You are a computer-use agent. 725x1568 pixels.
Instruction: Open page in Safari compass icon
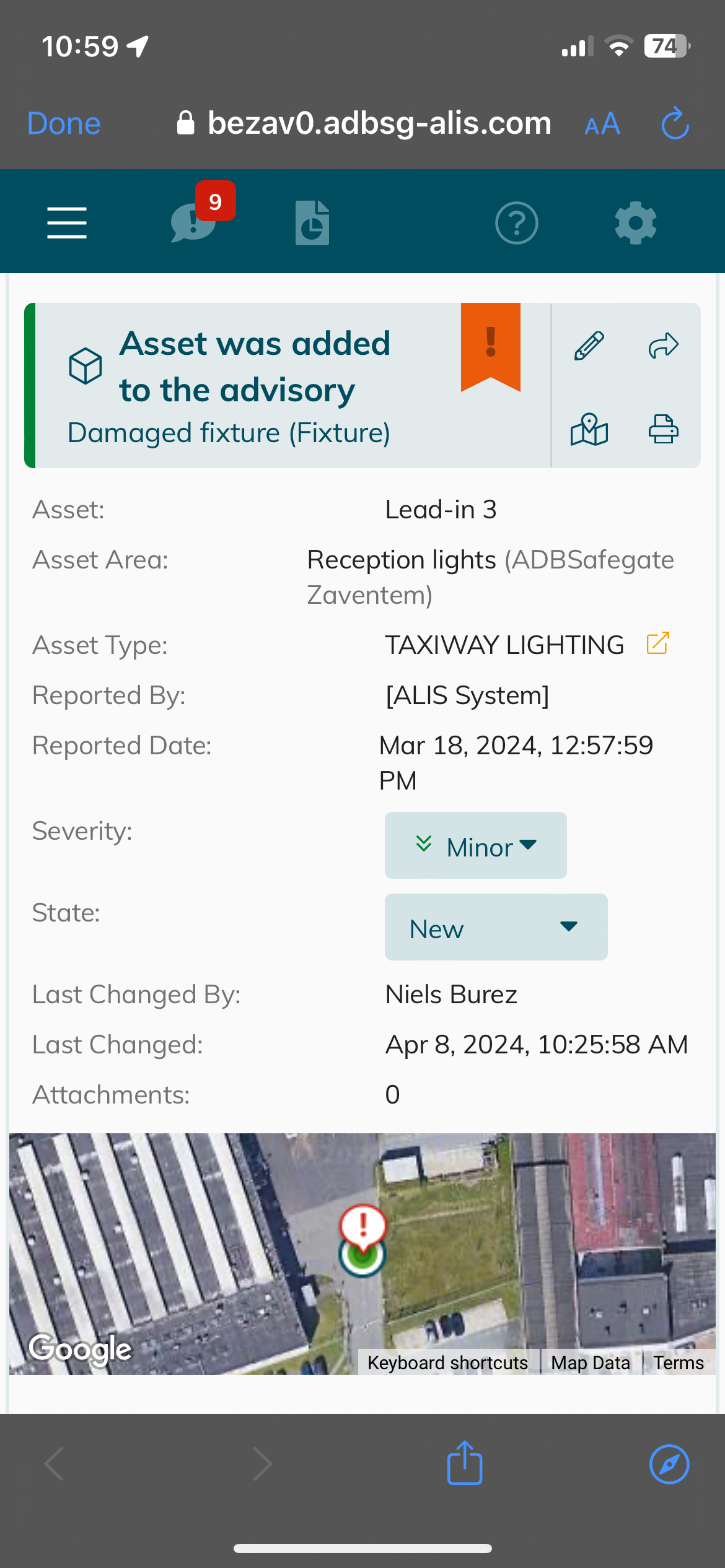(669, 1465)
